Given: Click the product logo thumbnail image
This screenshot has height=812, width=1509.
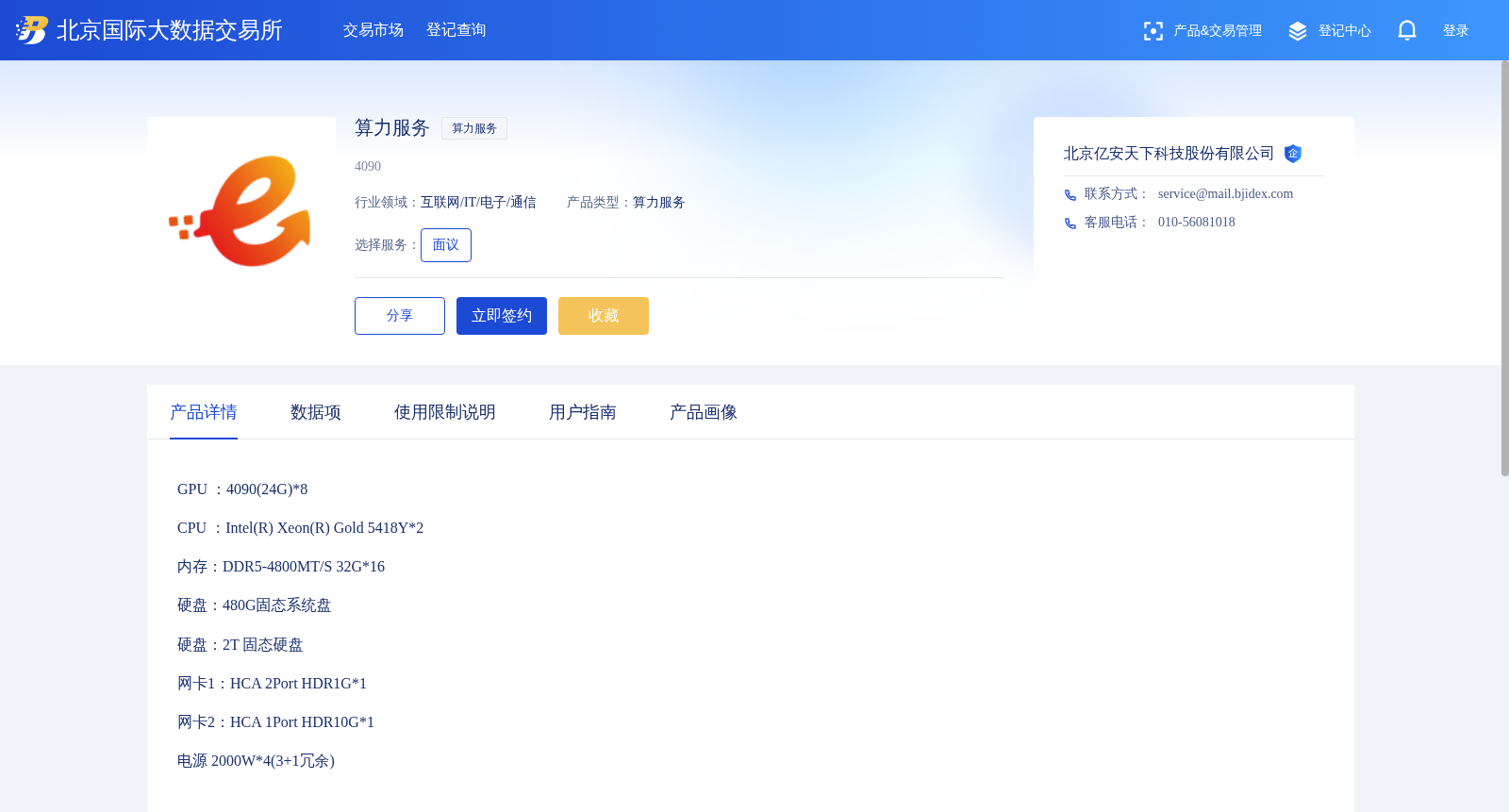Looking at the screenshot, I should pos(241,211).
